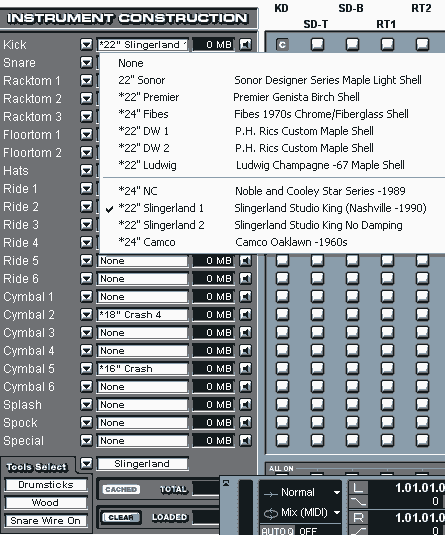Image resolution: width=445 pixels, height=535 pixels.
Task: Open the Cymbal 2 dropdown arrow
Action: point(86,315)
